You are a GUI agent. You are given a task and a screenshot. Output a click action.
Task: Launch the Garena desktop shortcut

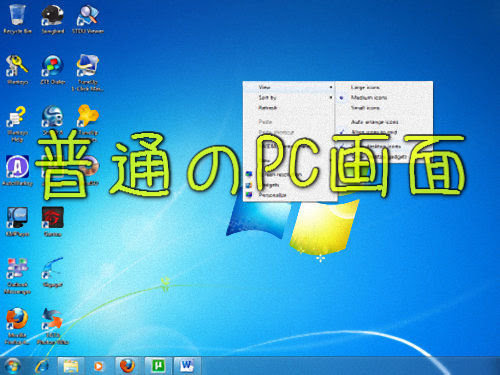[x=53, y=222]
